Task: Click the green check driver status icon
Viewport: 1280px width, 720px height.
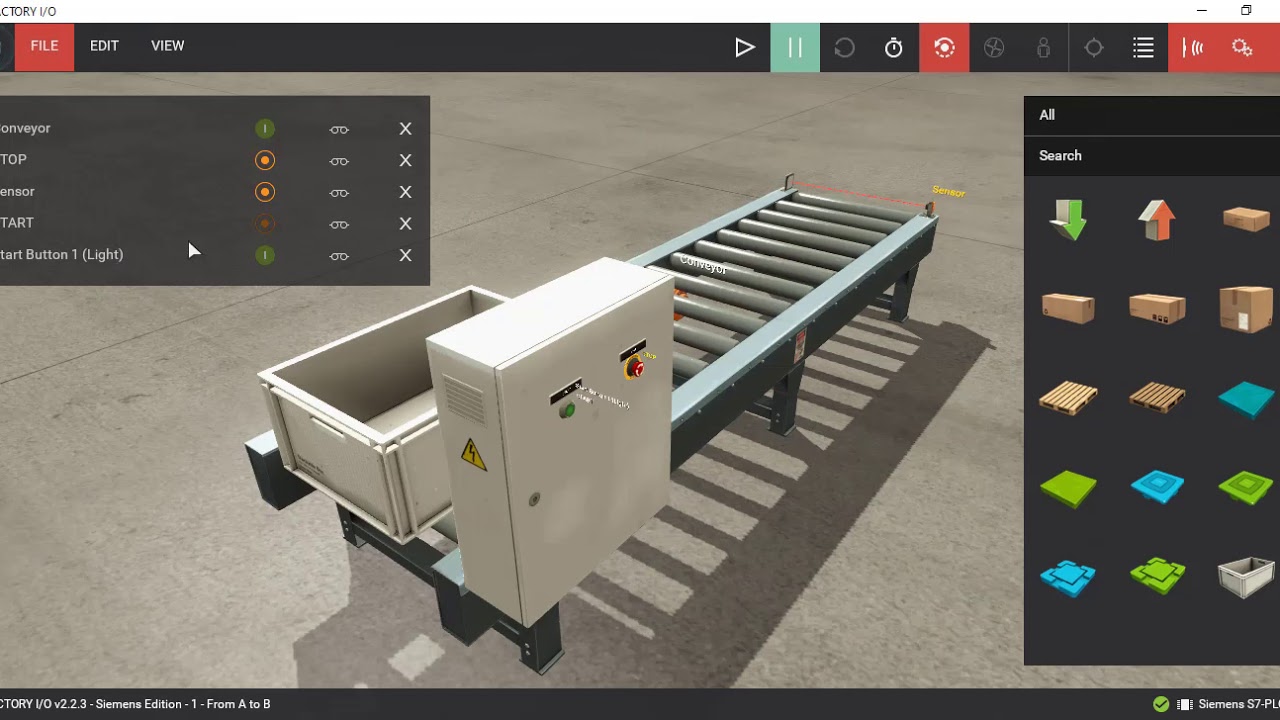Action: pos(1161,704)
